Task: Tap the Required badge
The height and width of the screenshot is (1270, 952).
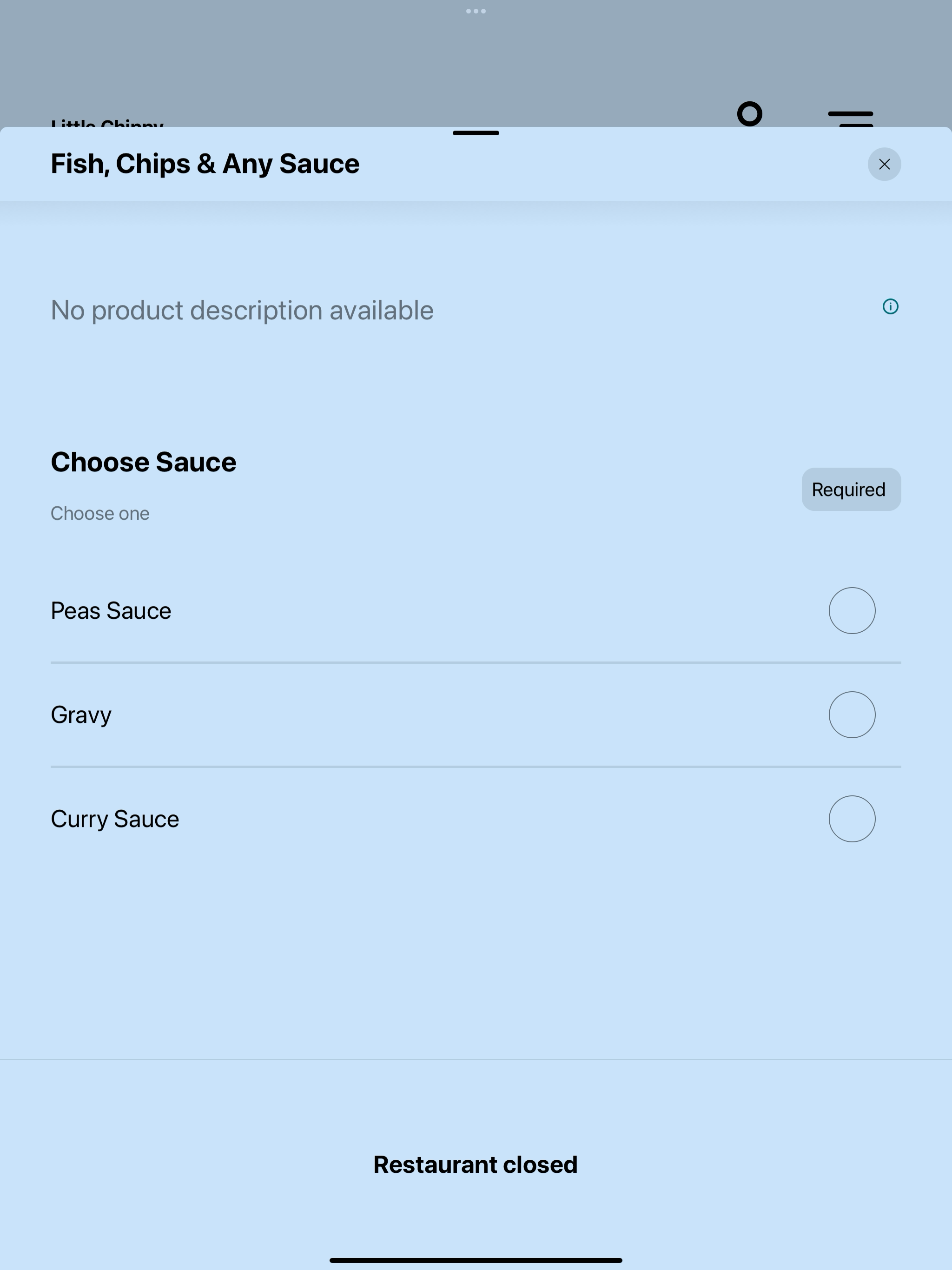Action: (851, 489)
